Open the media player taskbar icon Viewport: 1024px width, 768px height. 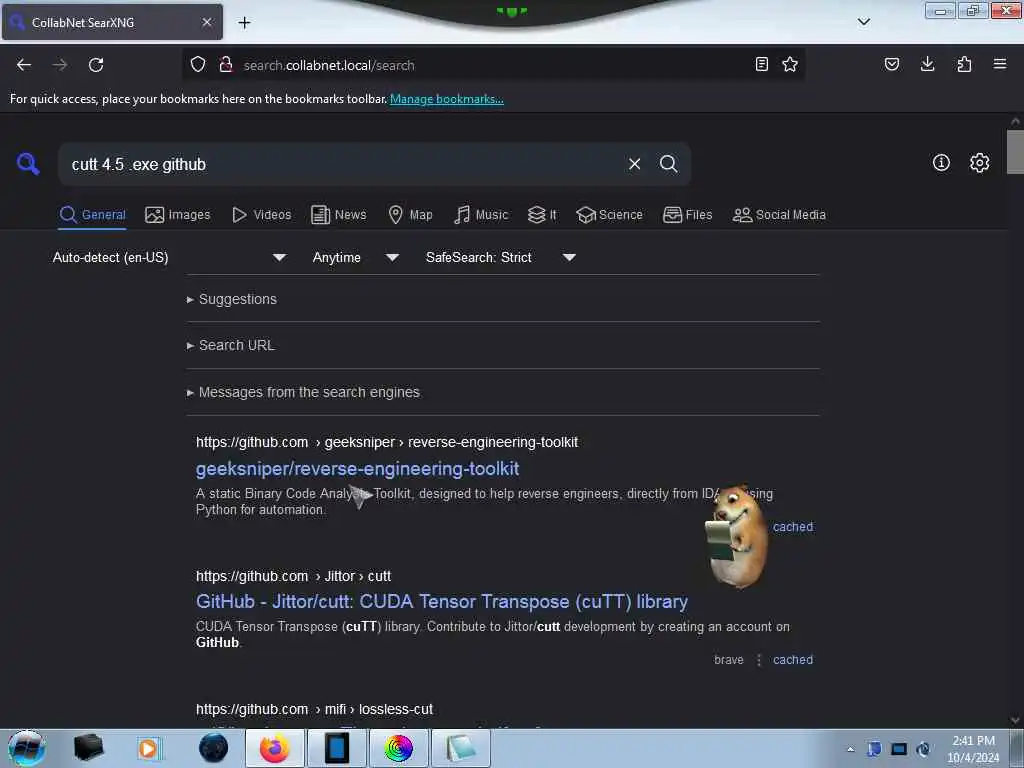148,748
